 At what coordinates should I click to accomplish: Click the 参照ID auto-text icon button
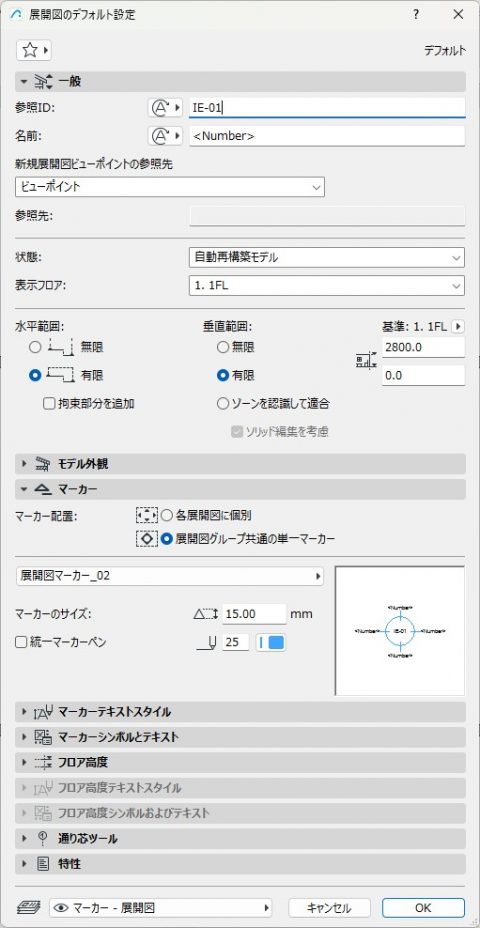pos(165,108)
